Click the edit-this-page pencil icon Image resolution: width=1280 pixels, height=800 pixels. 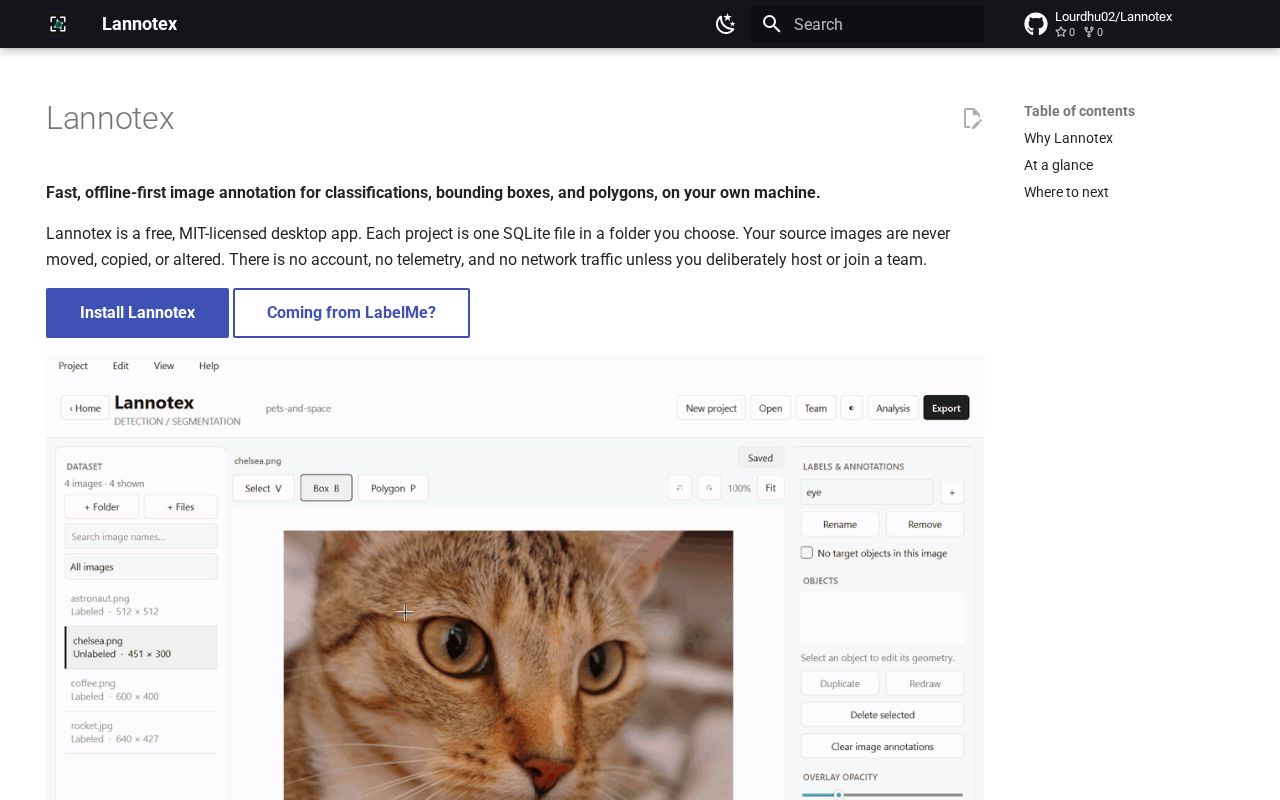coord(972,118)
